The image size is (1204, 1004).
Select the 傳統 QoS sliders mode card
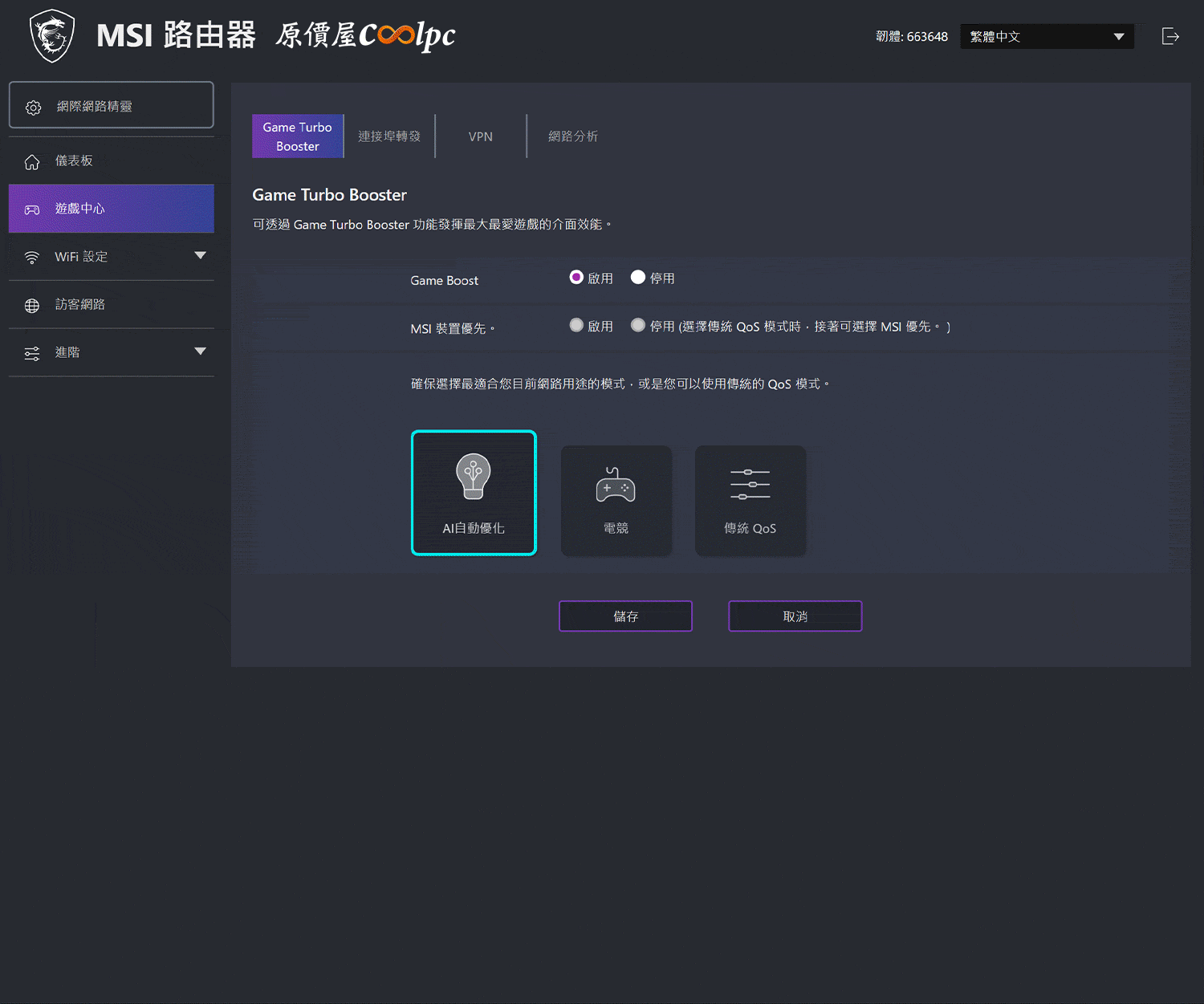[x=750, y=501]
